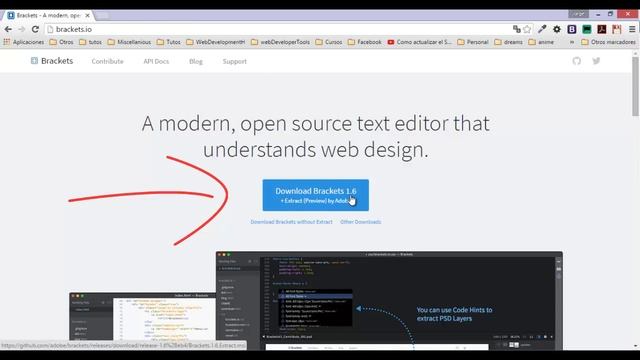Viewport: 640px width, 360px height.
Task: Select the Brackets browser tab
Action: [49, 15]
